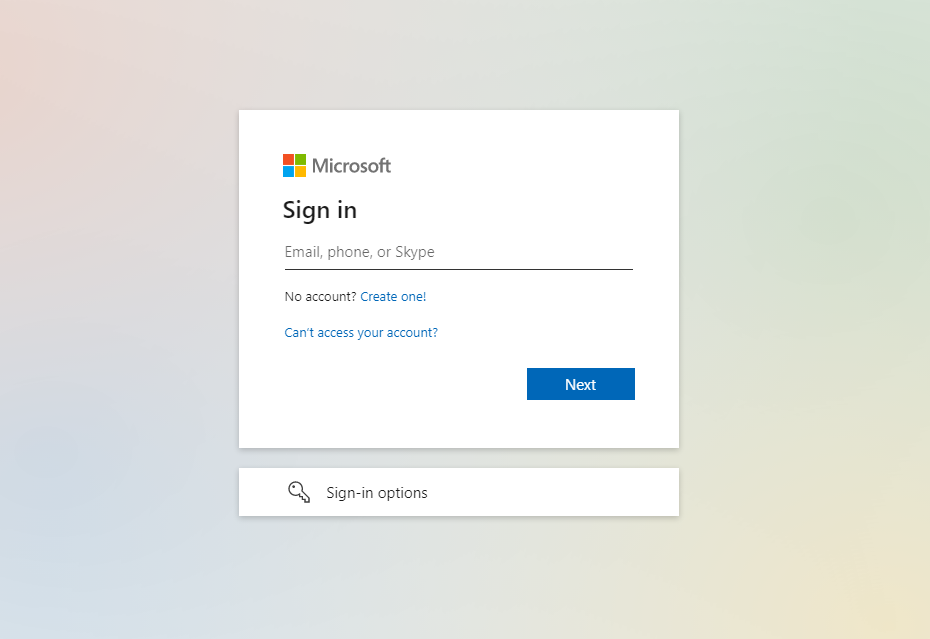Click the underline of the email field
The width and height of the screenshot is (930, 639).
click(x=458, y=269)
